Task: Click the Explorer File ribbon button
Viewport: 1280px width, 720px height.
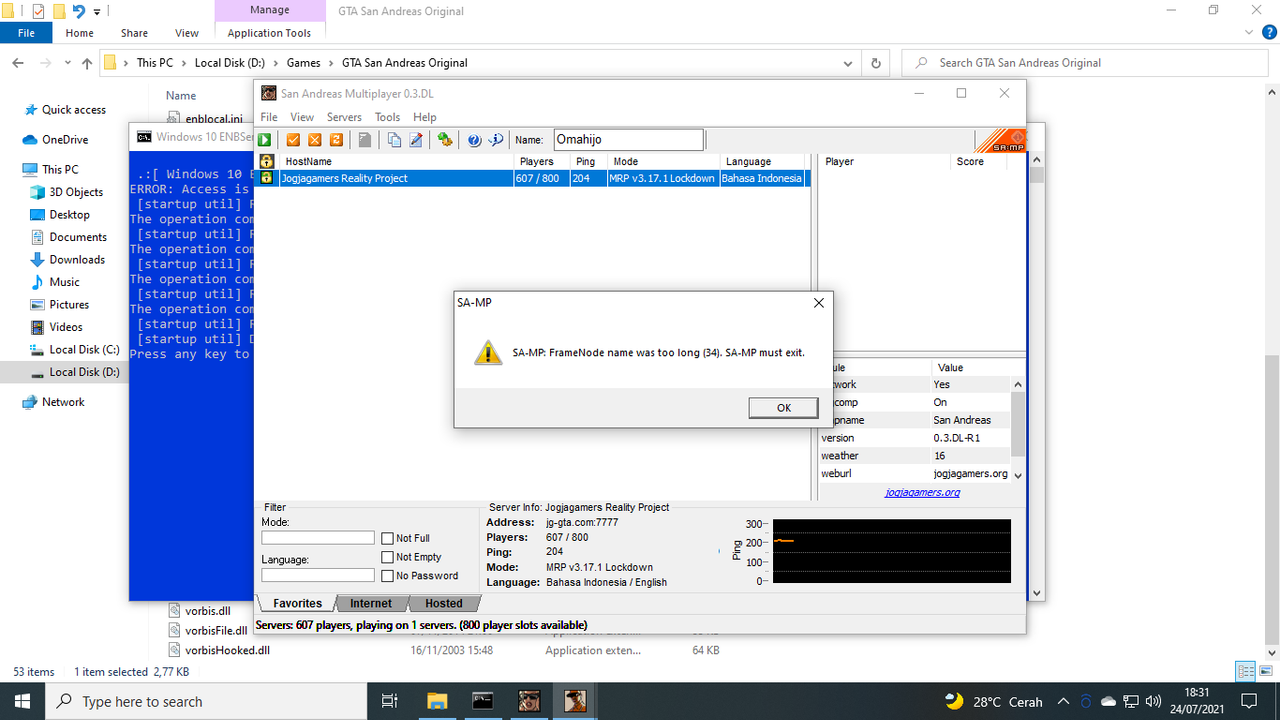Action: [x=26, y=33]
